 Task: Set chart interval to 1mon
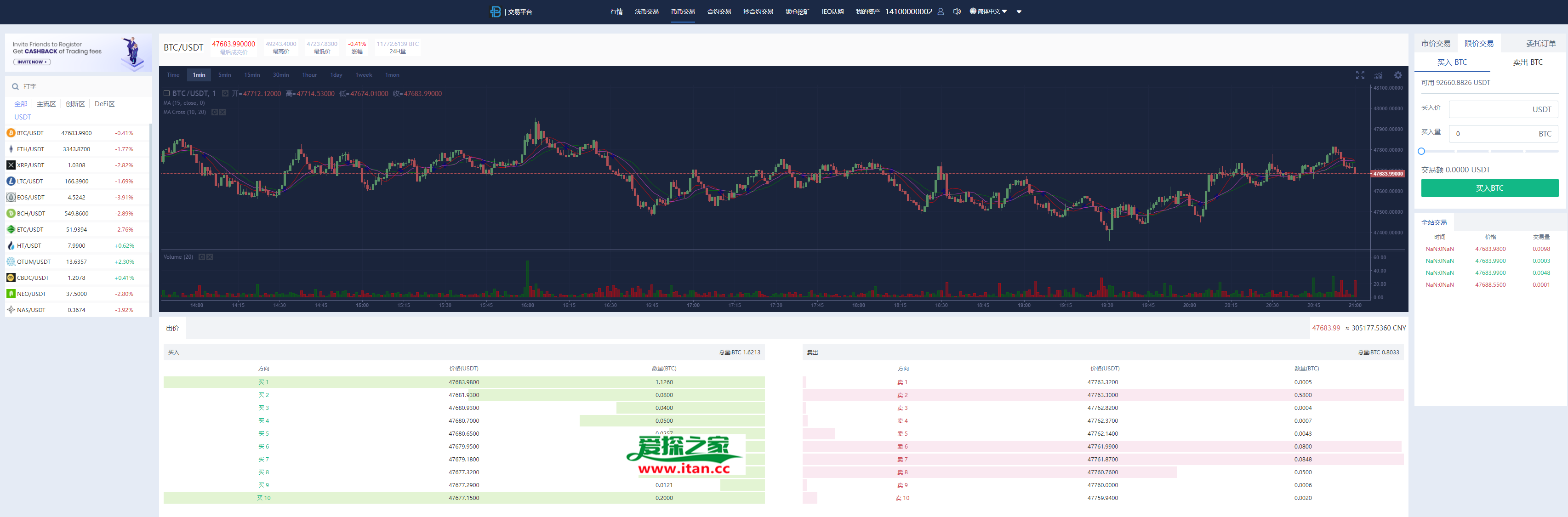tap(392, 75)
